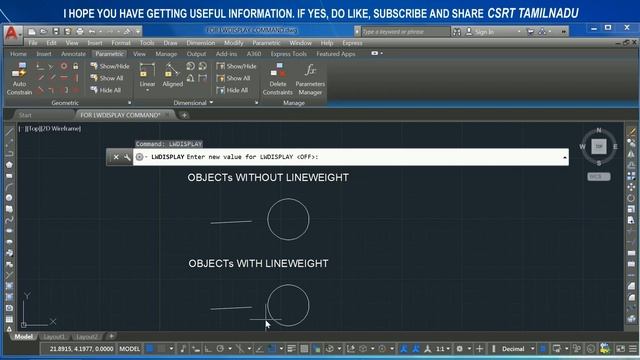
Task: Open Geometric panel settings launcher arrow
Action: click(129, 103)
